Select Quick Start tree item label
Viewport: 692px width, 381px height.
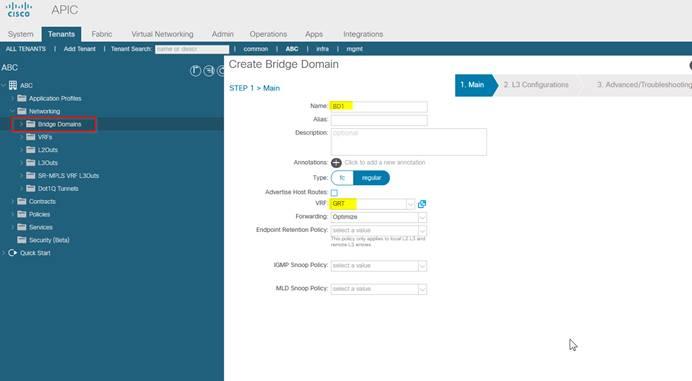click(35, 253)
